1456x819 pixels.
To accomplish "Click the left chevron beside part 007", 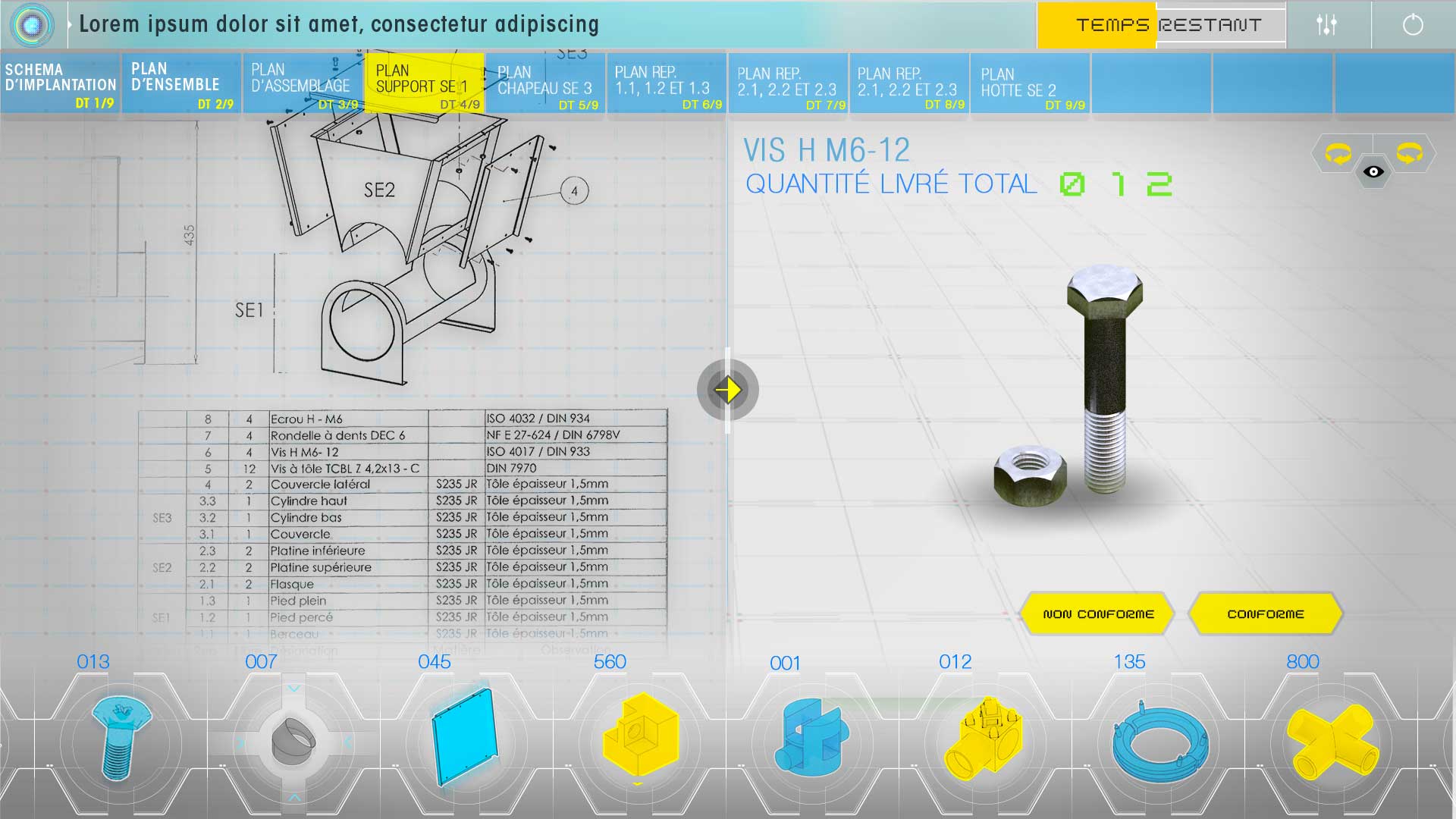I will pos(240,742).
